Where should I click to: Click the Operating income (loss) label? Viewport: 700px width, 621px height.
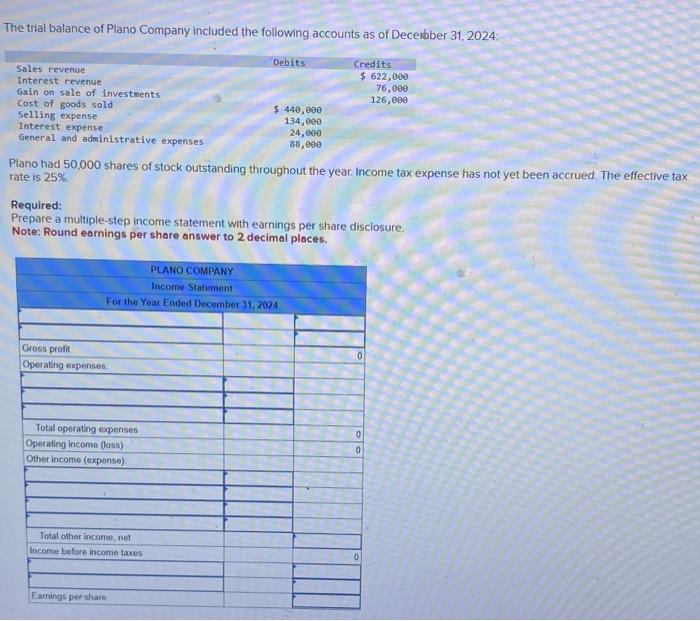pos(75,444)
